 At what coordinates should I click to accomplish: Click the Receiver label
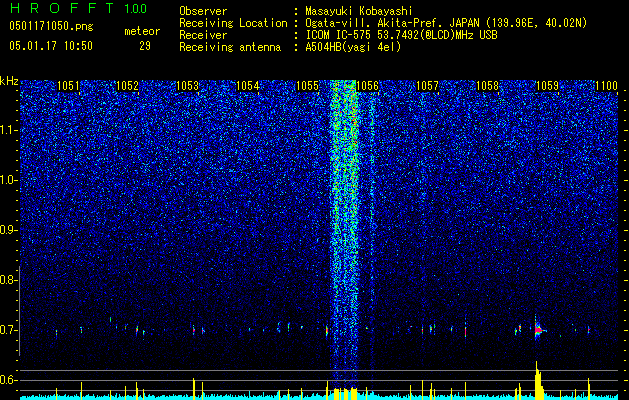[x=203, y=35]
